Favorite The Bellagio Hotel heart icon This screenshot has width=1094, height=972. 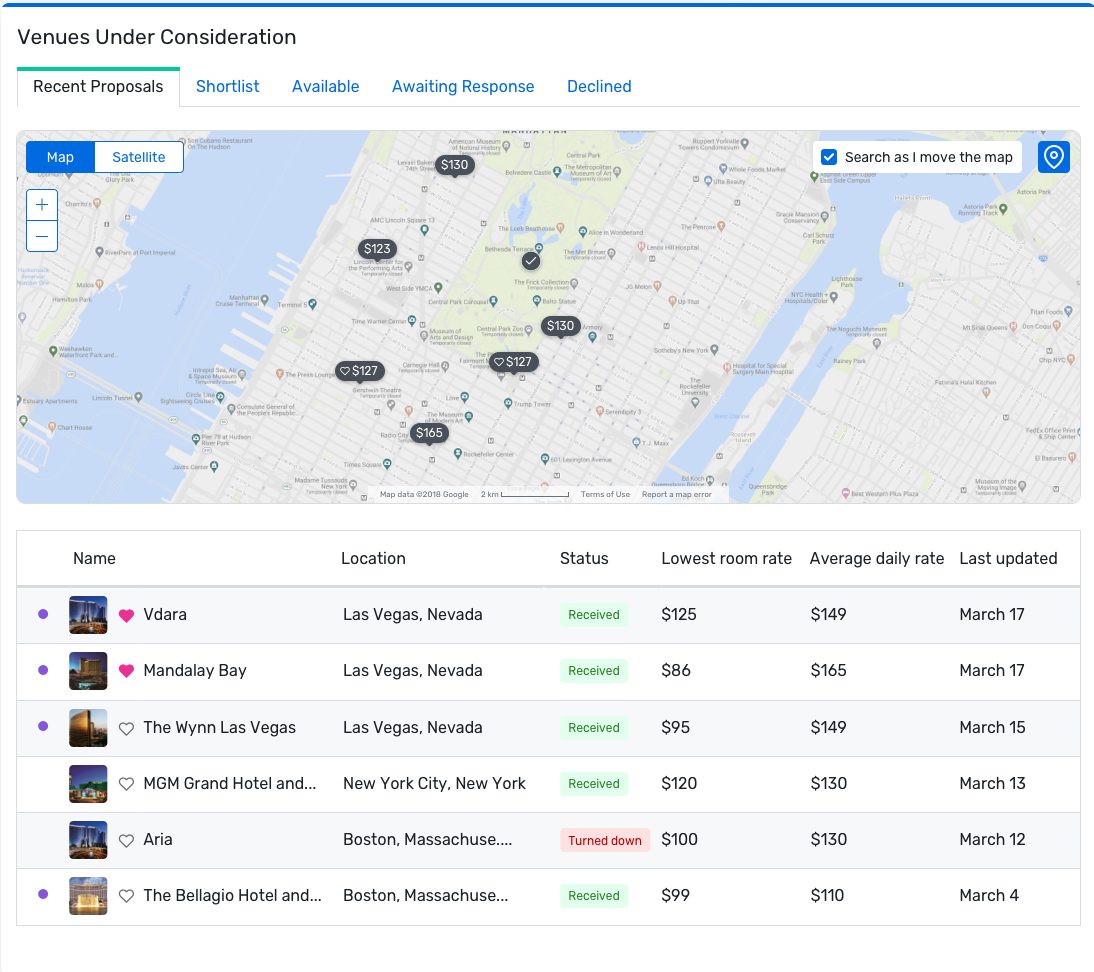(x=126, y=896)
